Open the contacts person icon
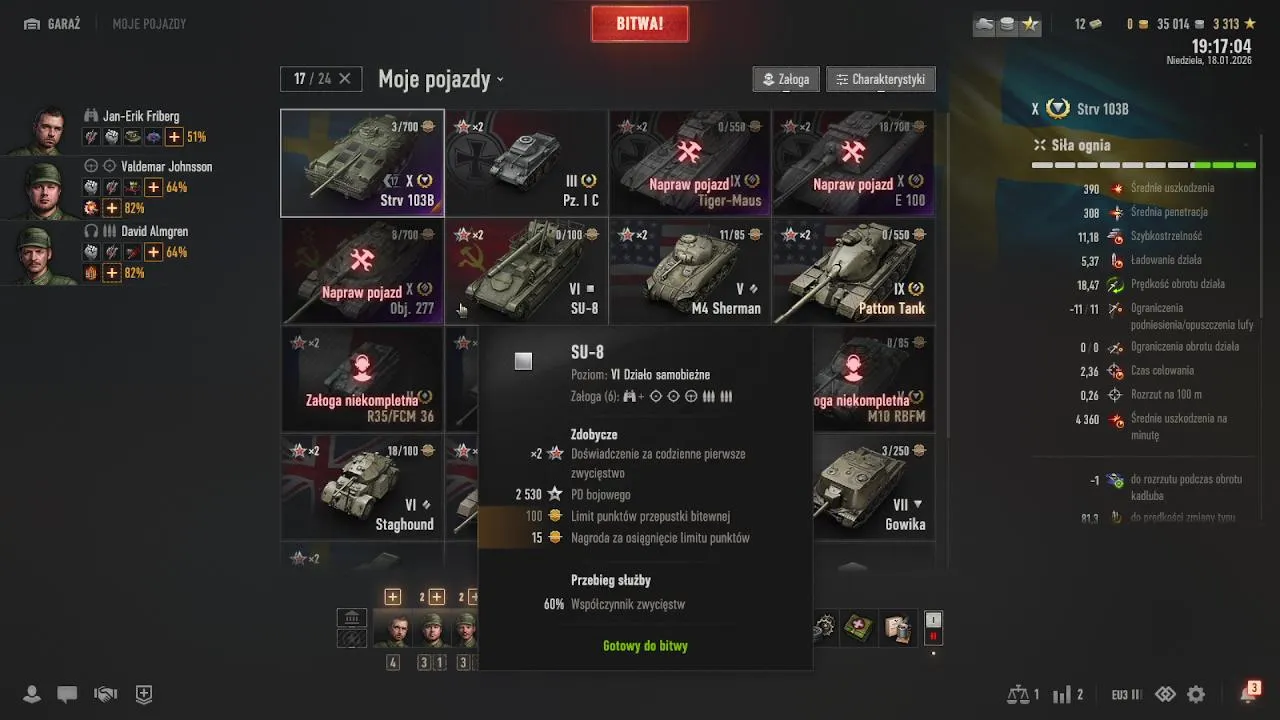The height and width of the screenshot is (720, 1280). point(32,694)
